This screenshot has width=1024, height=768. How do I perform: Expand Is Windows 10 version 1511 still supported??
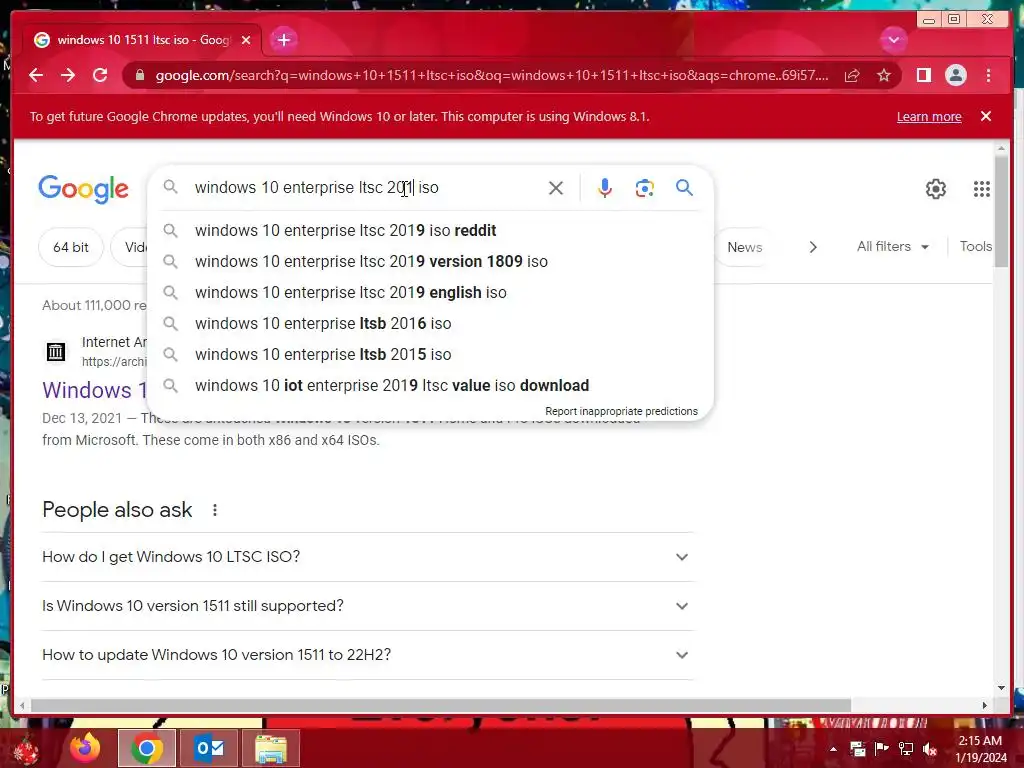[367, 606]
